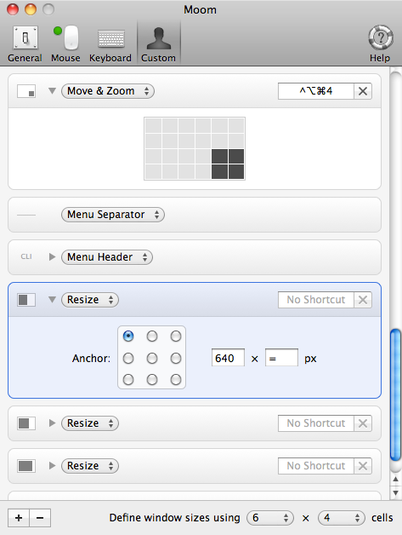Collapse the selected Resize action triangle
Image resolution: width=402 pixels, height=535 pixels.
52,300
